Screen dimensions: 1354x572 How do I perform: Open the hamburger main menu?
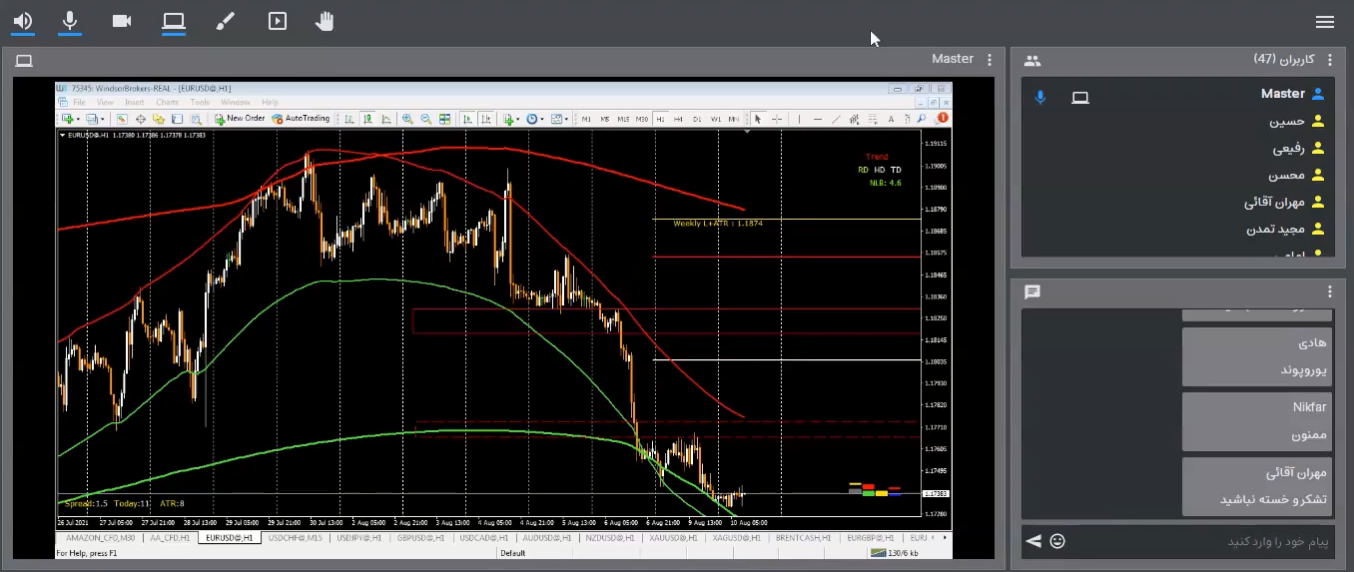tap(1325, 22)
